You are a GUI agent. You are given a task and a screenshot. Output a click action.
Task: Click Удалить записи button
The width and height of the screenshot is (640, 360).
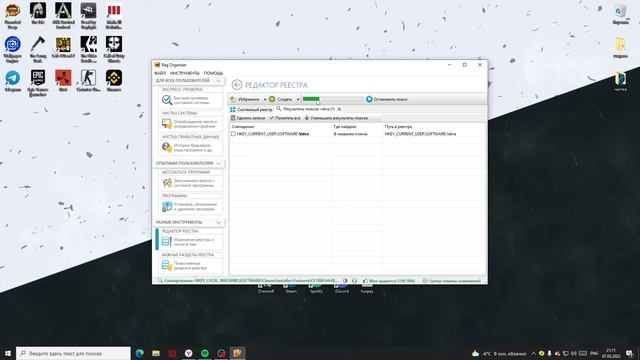[x=248, y=118]
